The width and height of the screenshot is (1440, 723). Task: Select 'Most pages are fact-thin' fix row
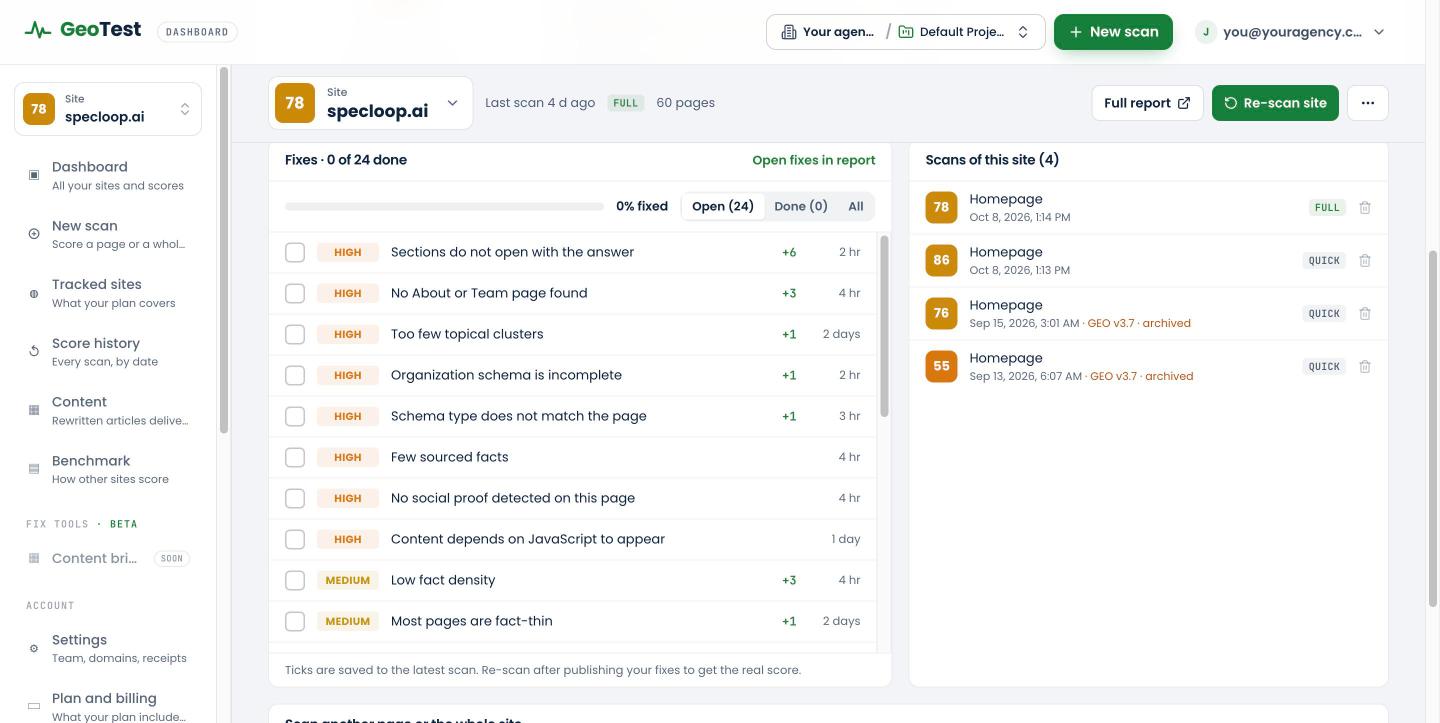click(x=573, y=621)
